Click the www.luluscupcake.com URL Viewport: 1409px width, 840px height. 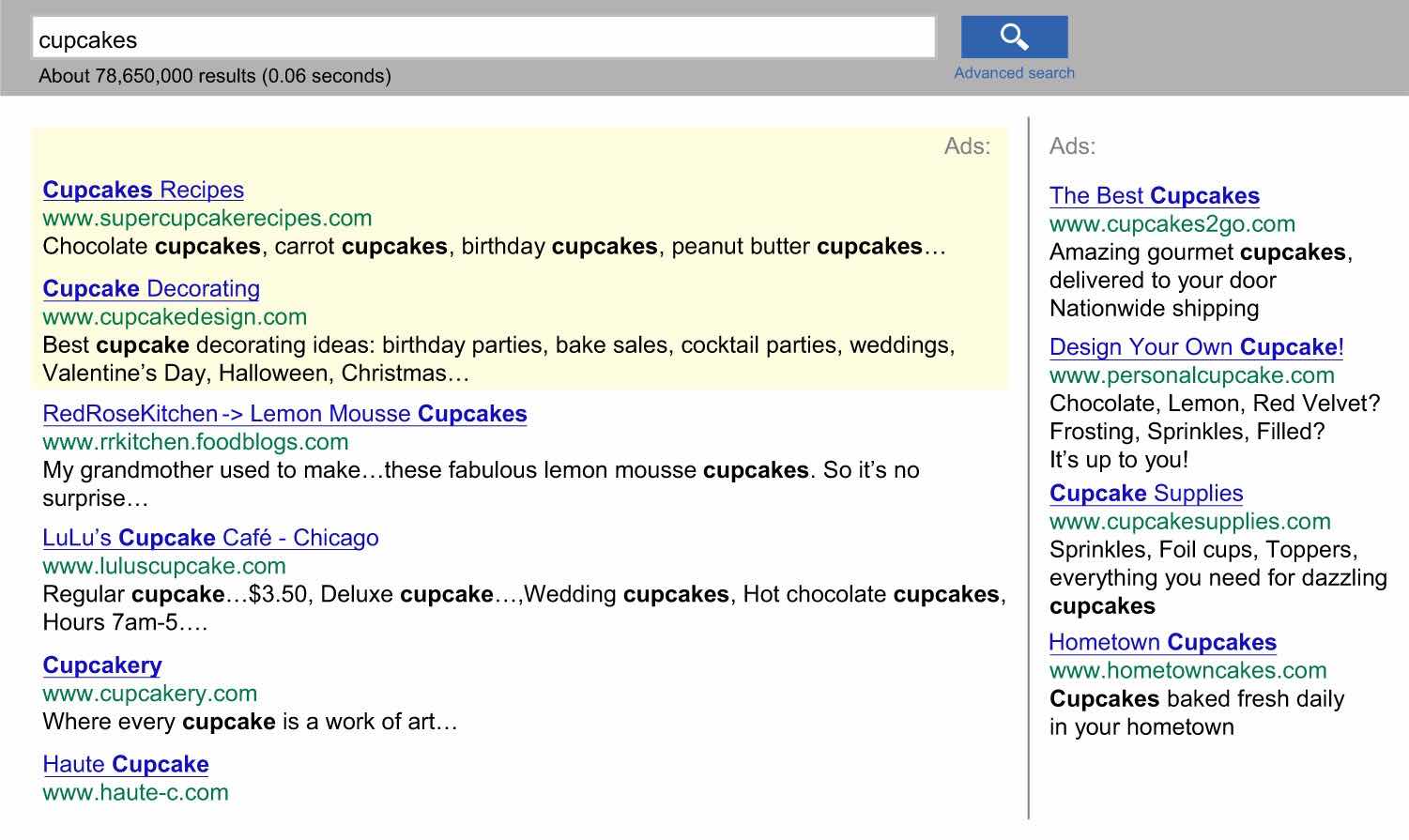point(164,566)
